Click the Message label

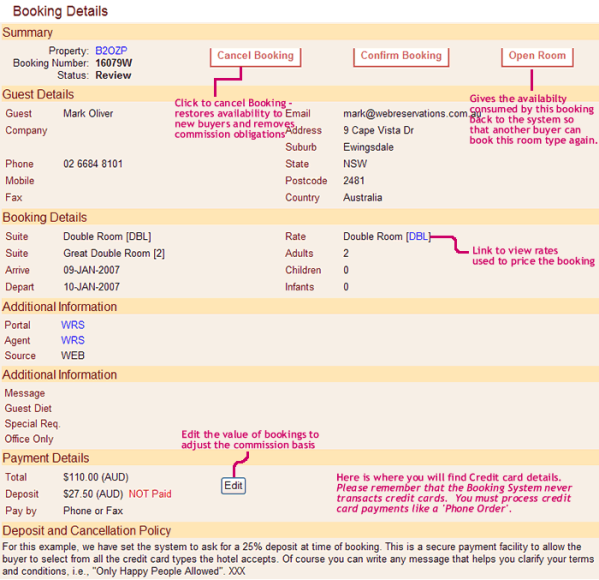tap(24, 393)
